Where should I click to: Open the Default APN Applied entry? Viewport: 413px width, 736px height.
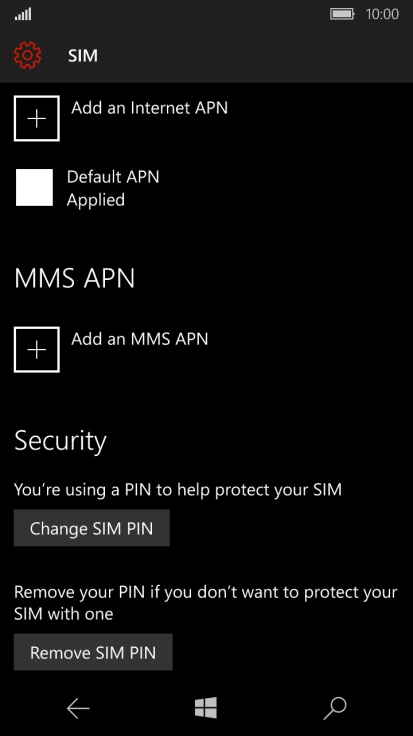point(88,188)
